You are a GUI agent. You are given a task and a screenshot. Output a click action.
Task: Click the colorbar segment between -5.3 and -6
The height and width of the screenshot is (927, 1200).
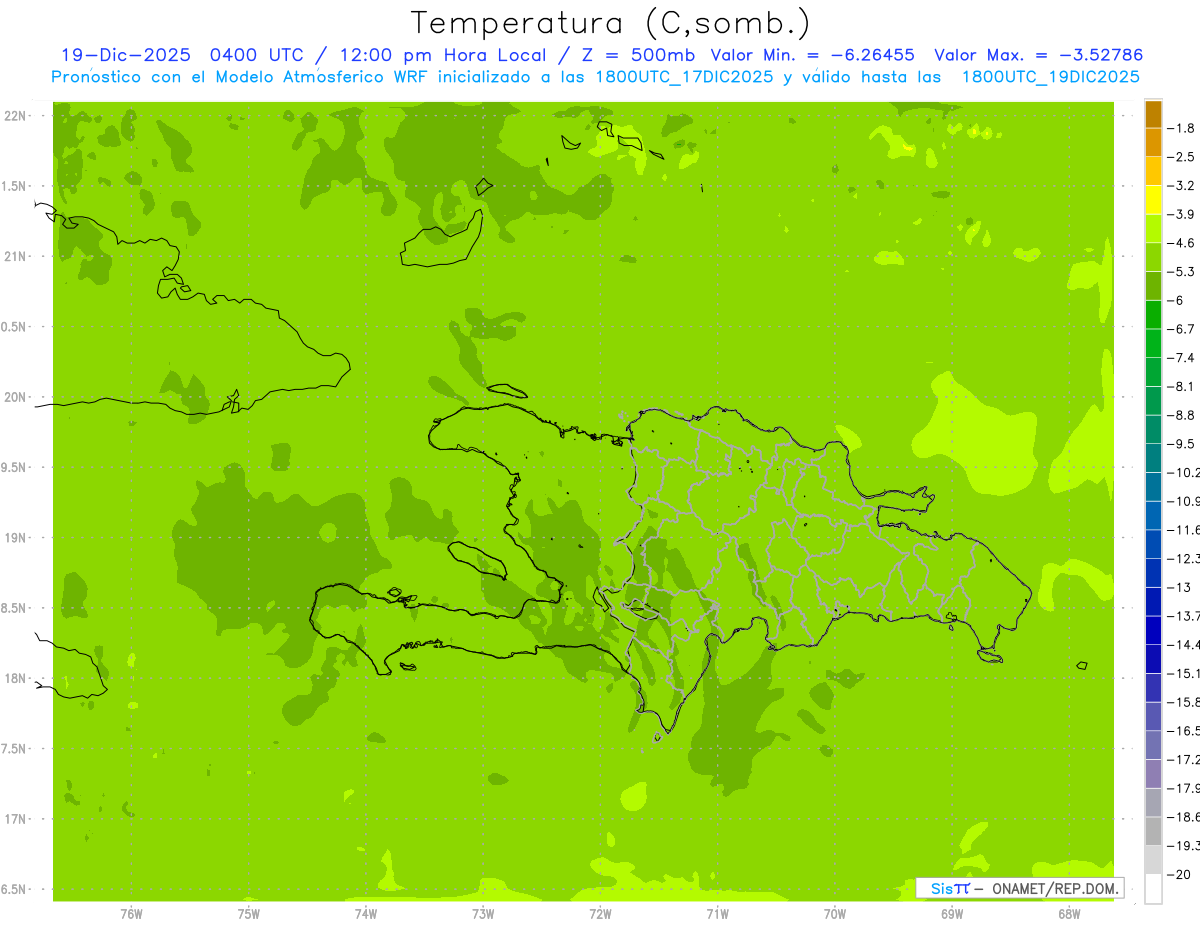coord(1153,286)
